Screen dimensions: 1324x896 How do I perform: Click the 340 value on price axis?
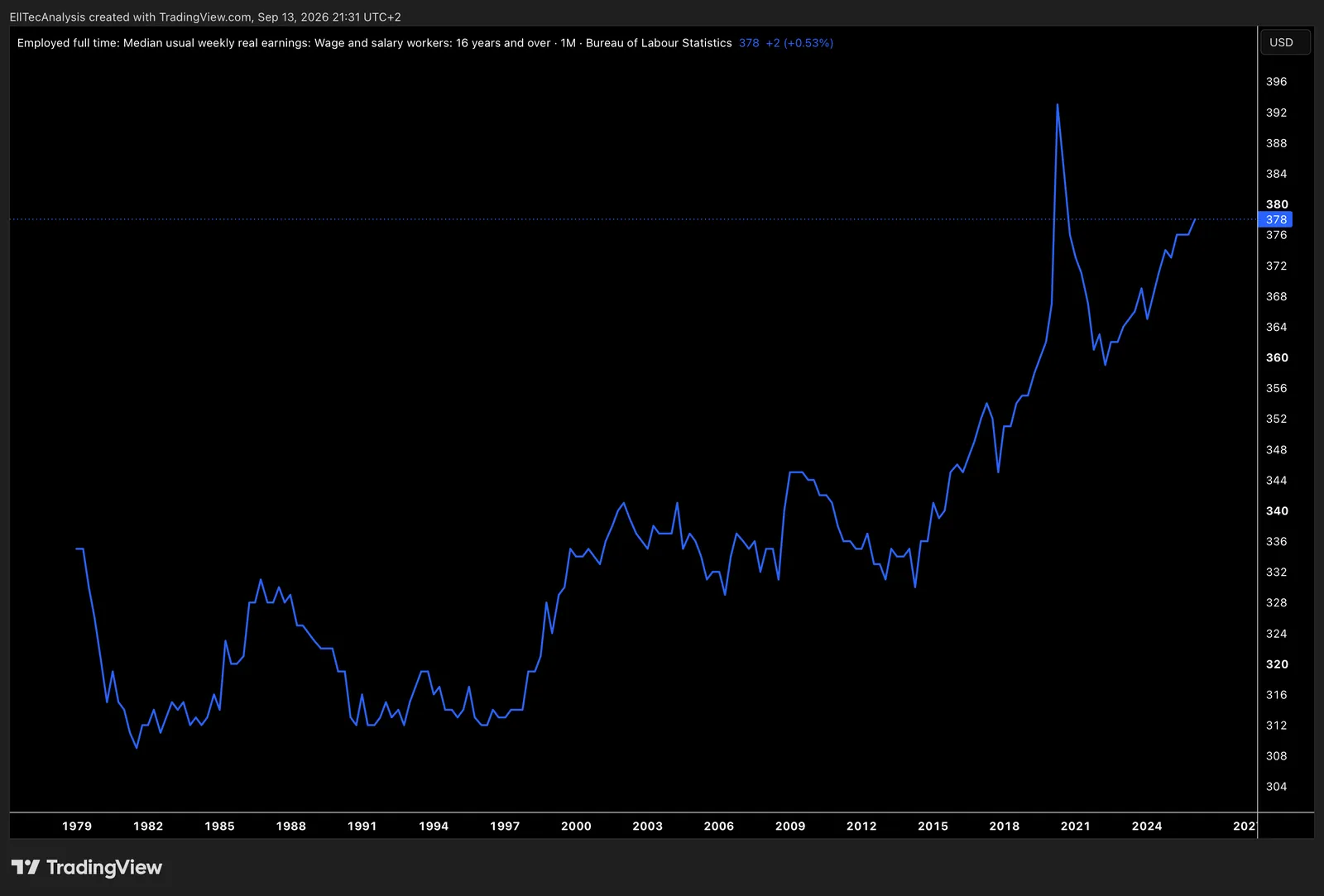(x=1277, y=510)
